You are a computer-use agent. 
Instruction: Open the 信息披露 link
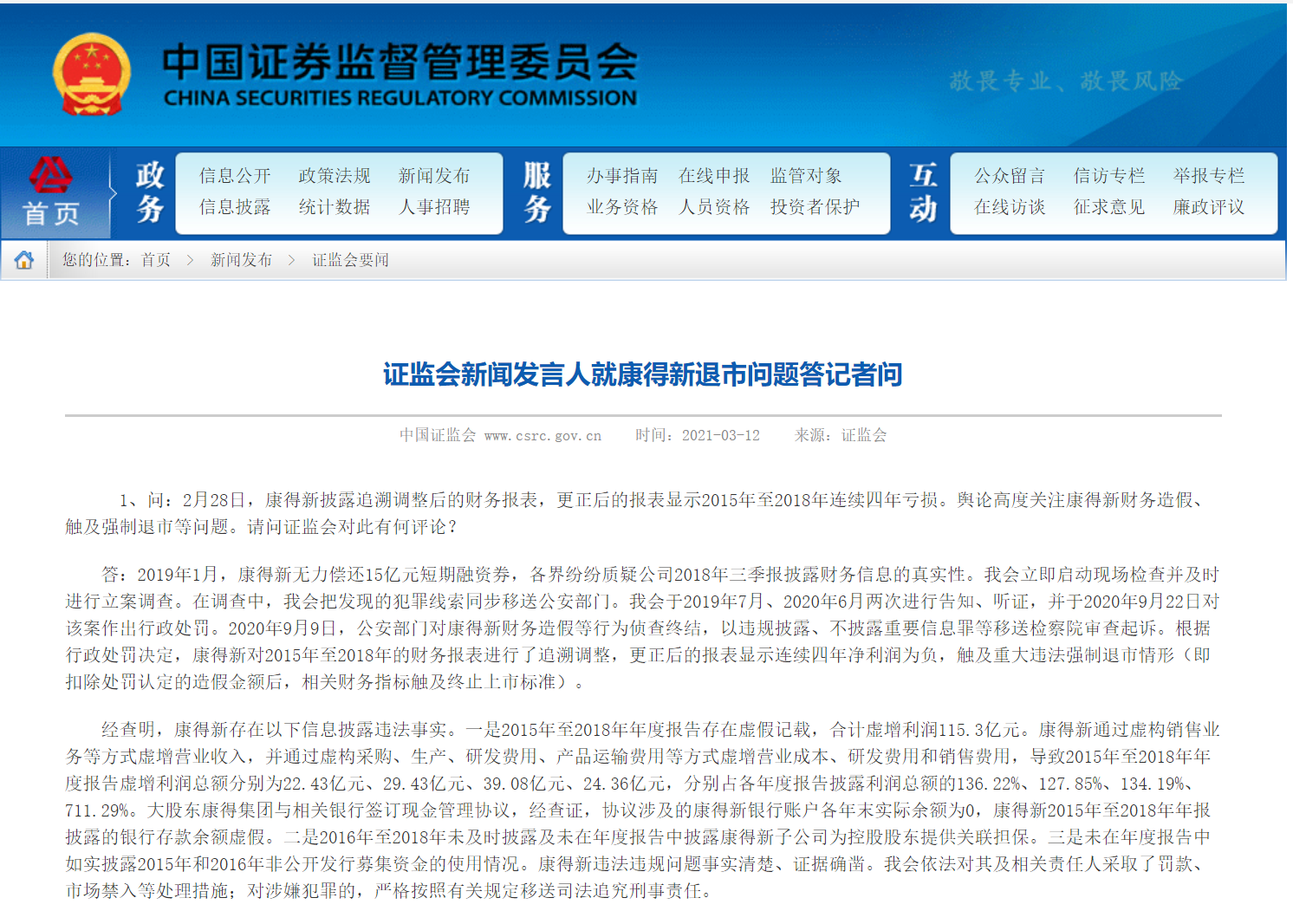[x=235, y=207]
